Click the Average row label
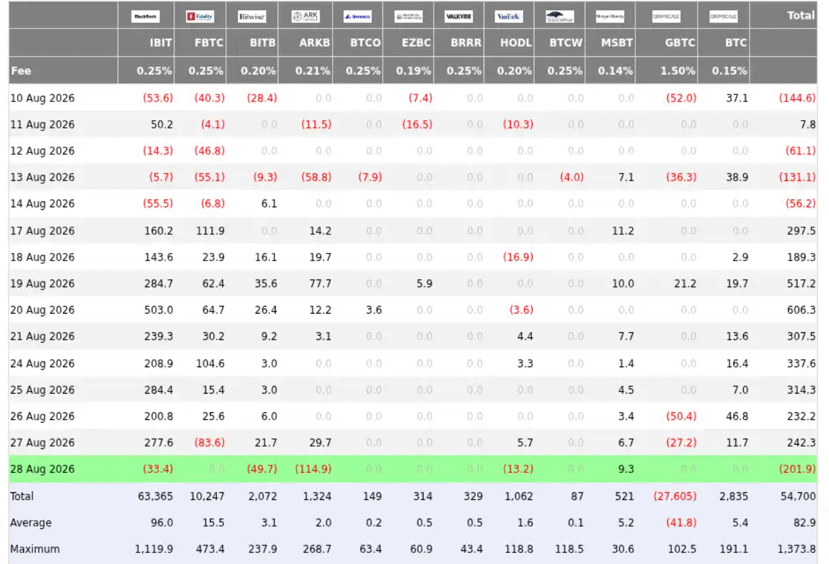This screenshot has width=829, height=564. pos(31,523)
